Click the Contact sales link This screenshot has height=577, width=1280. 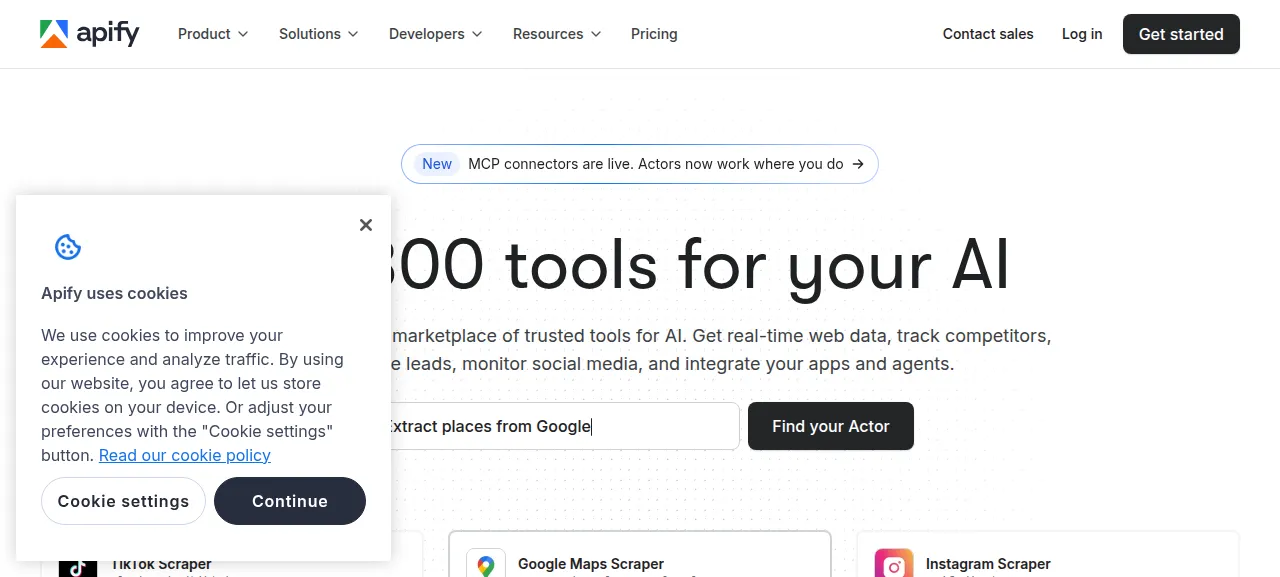coord(988,34)
